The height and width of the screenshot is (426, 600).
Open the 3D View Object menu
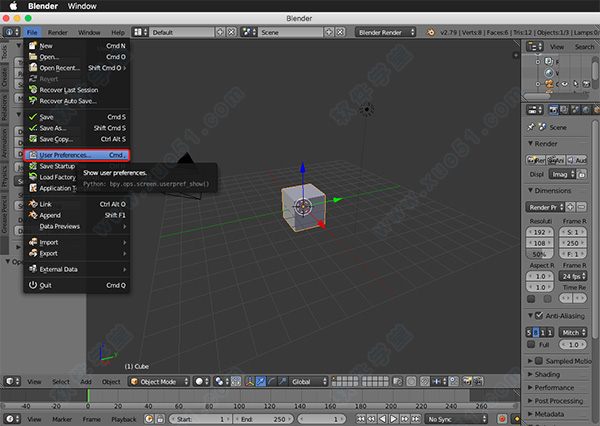111,382
